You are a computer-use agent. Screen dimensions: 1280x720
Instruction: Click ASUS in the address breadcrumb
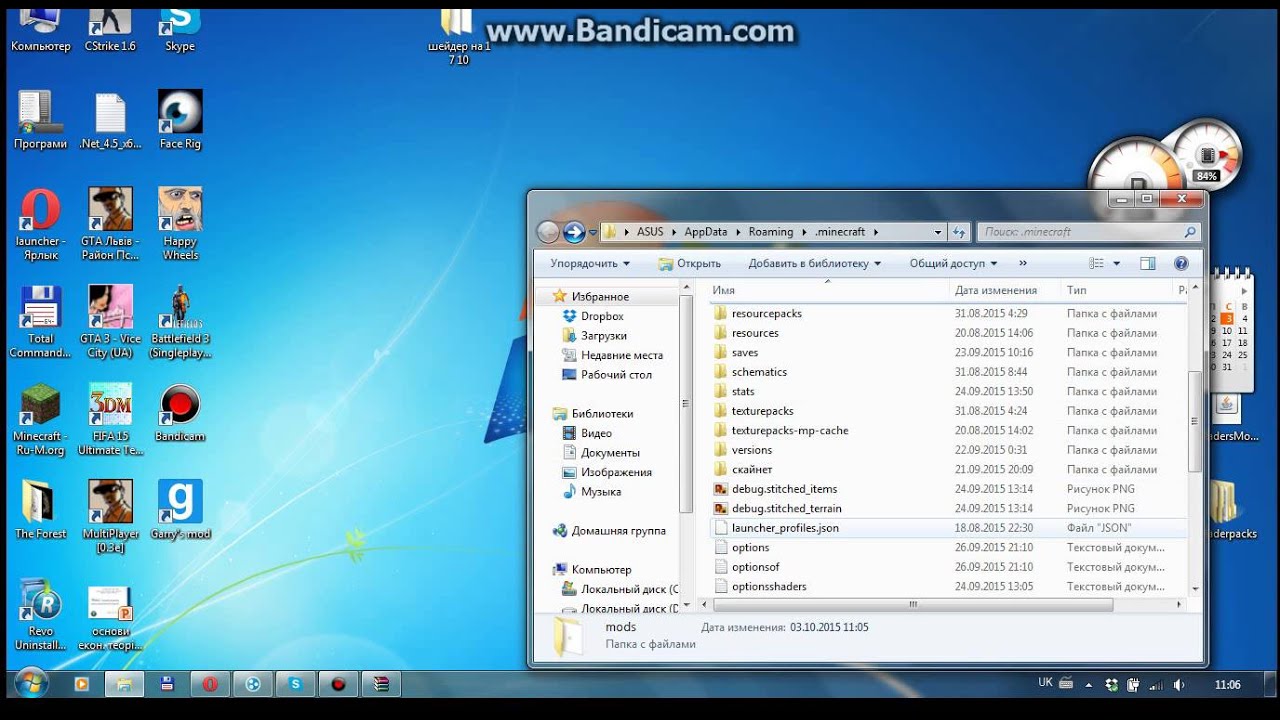pyautogui.click(x=650, y=232)
